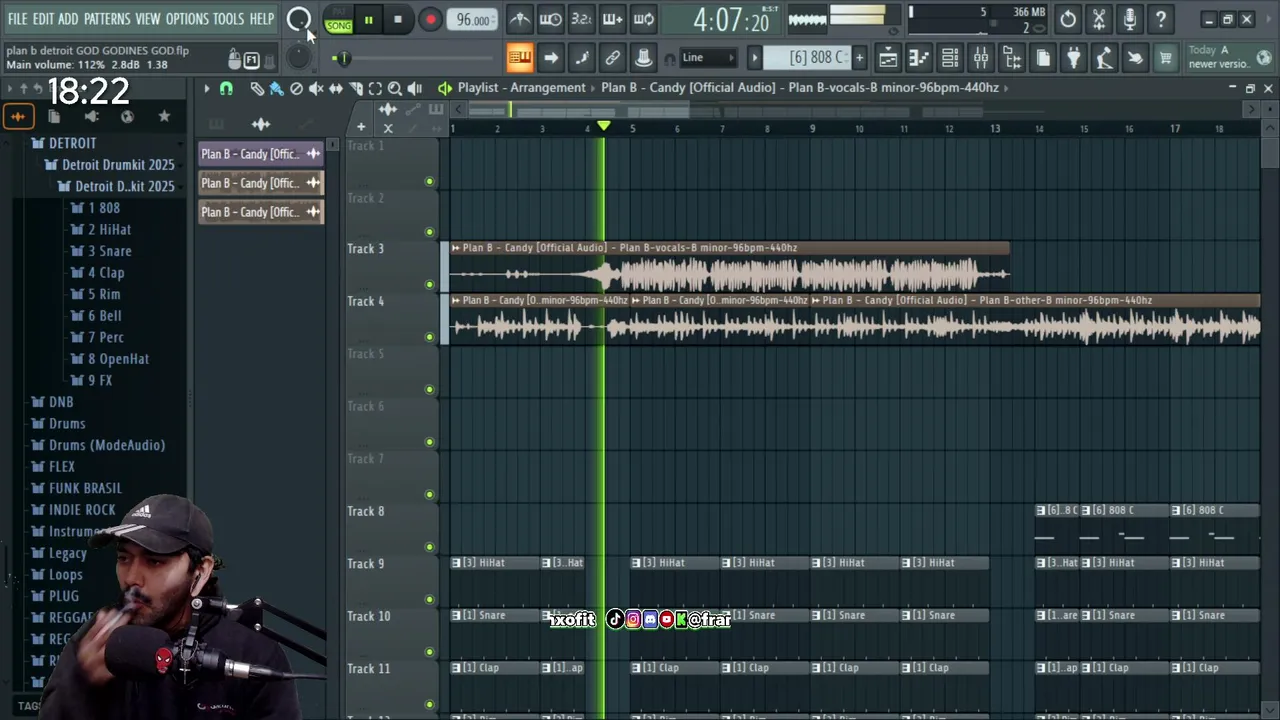
Task: Expand the 3 Snare folder
Action: click(x=102, y=251)
